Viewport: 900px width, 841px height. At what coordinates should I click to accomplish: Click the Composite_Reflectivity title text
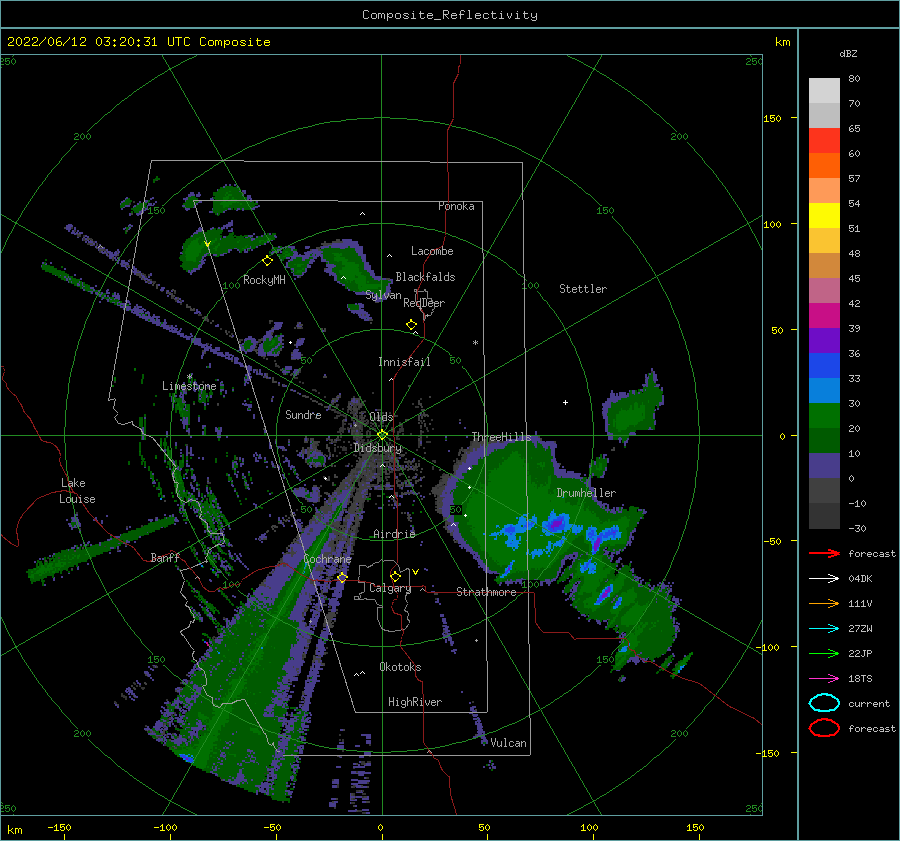(x=449, y=15)
